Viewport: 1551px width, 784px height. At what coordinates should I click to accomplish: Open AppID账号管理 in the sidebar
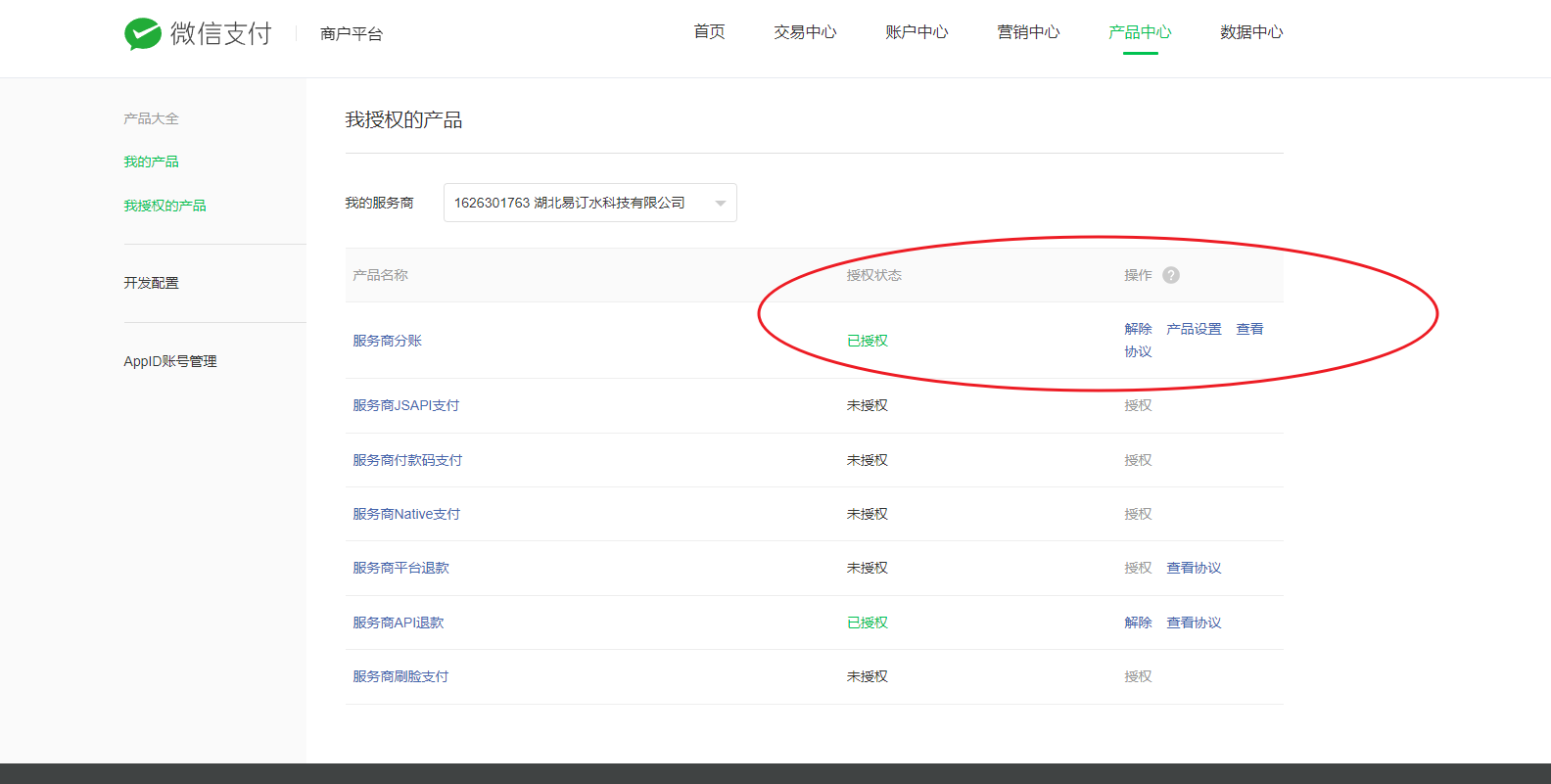(170, 361)
